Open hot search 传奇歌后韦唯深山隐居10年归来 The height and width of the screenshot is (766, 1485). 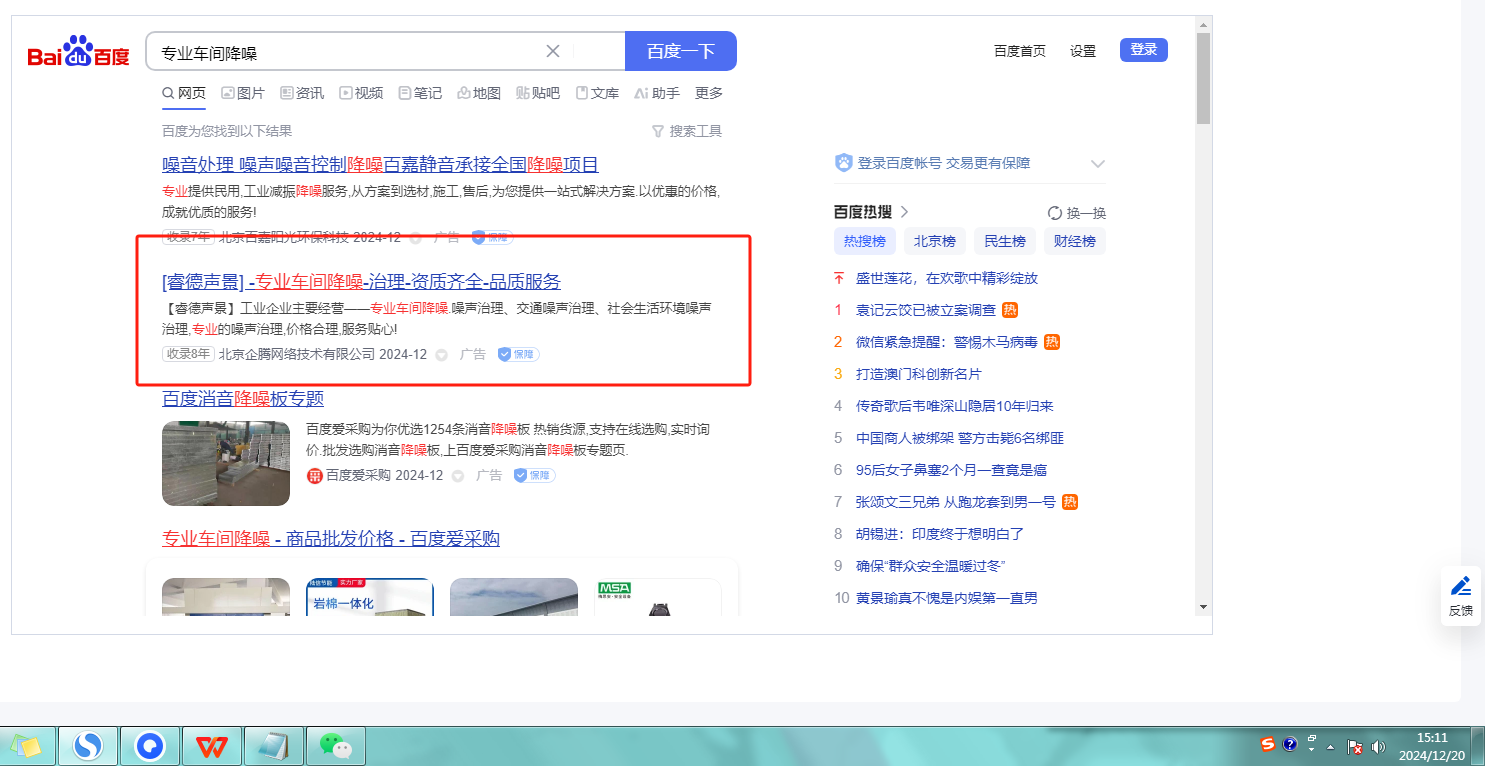click(955, 406)
